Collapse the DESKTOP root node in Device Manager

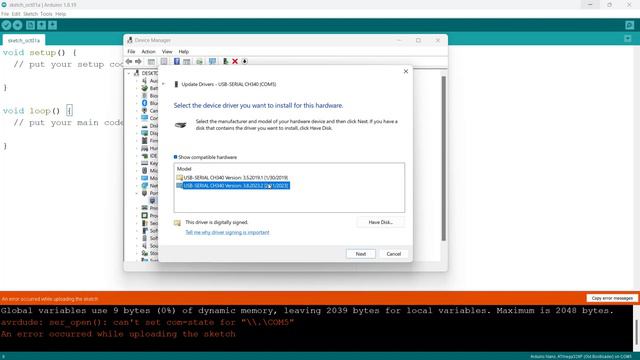click(129, 73)
